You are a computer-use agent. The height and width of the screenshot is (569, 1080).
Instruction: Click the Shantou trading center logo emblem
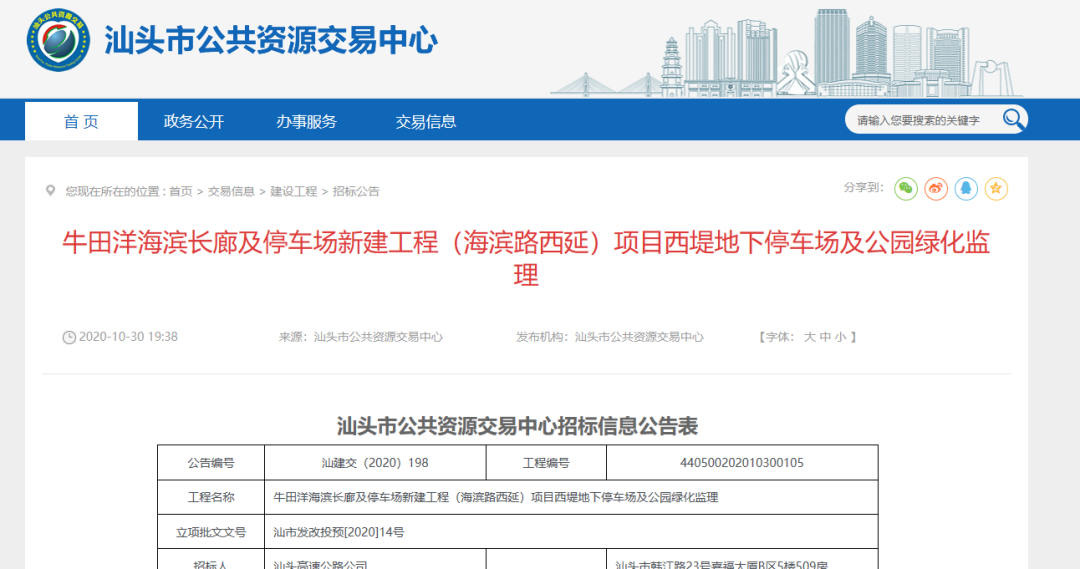(58, 40)
